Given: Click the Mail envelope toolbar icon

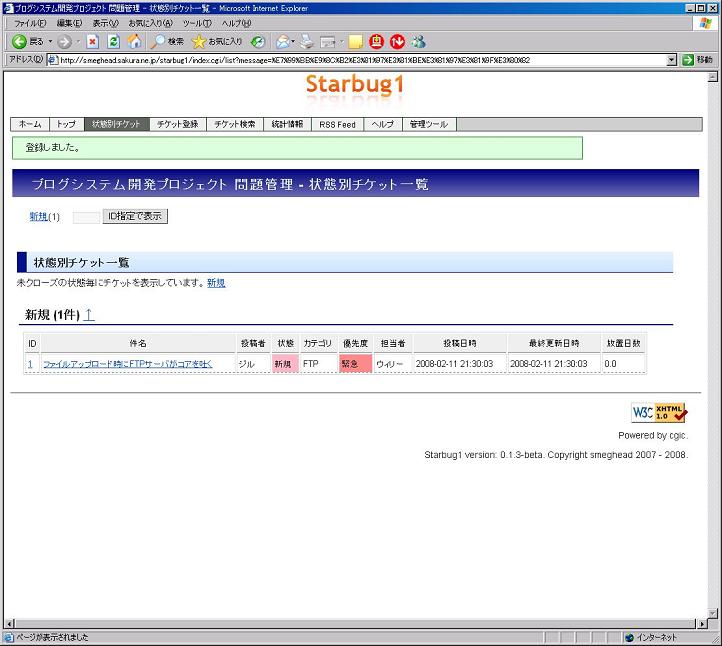Looking at the screenshot, I should (x=283, y=42).
